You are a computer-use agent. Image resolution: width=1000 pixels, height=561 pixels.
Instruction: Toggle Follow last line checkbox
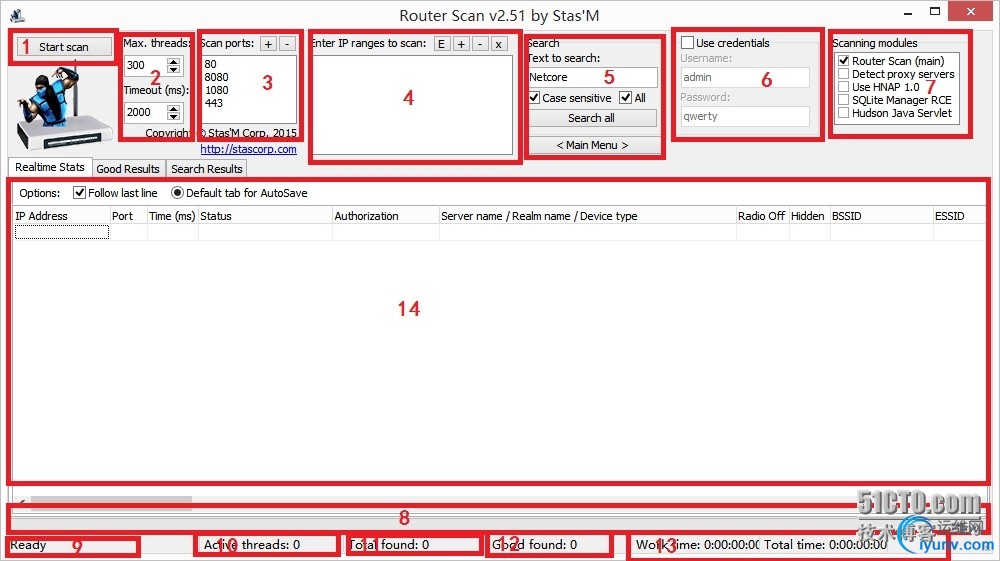click(x=80, y=193)
